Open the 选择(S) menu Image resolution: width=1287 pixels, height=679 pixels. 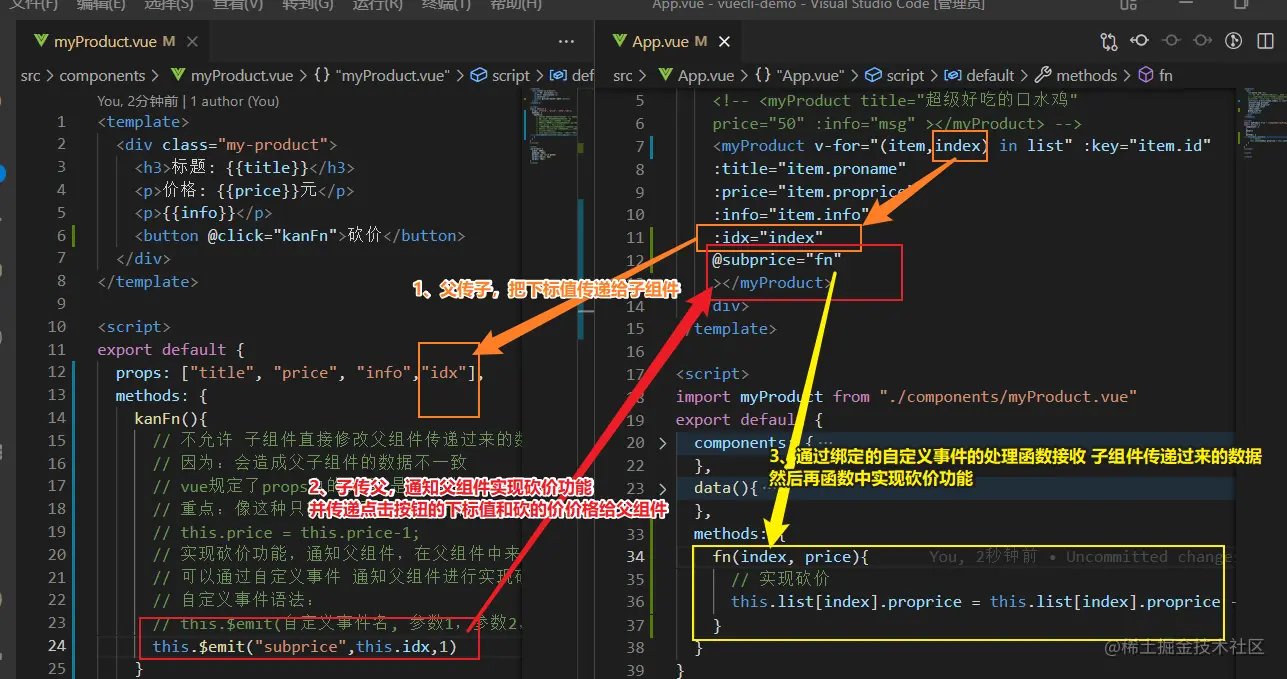(x=169, y=5)
